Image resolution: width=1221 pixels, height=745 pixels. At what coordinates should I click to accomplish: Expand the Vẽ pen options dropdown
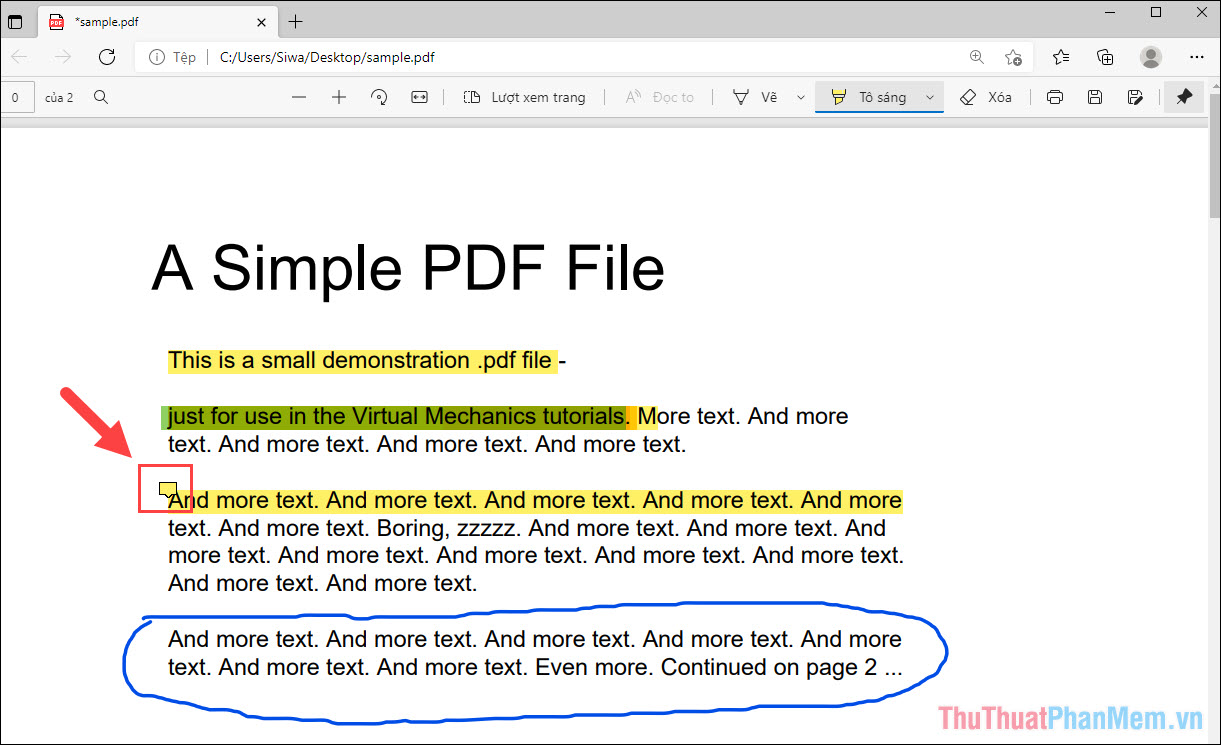[x=800, y=96]
